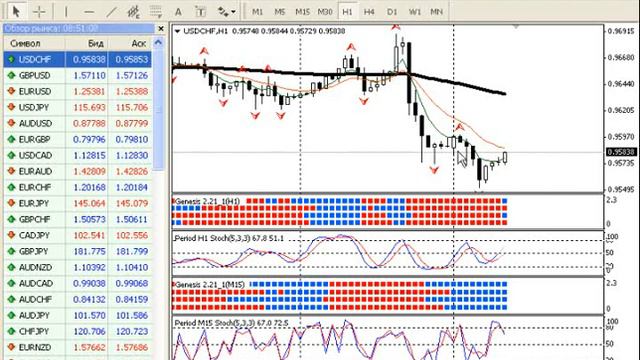Screen dimensions: 640x360
Task: Click the AUDCAD up-arrow icon
Action: (11, 283)
